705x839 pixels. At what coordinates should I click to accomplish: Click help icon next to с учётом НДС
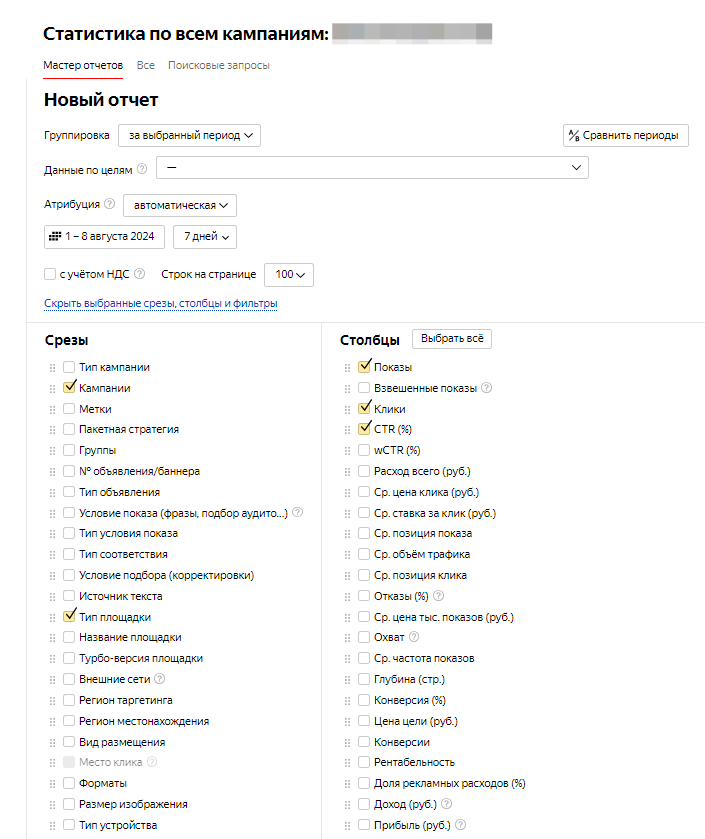point(139,274)
